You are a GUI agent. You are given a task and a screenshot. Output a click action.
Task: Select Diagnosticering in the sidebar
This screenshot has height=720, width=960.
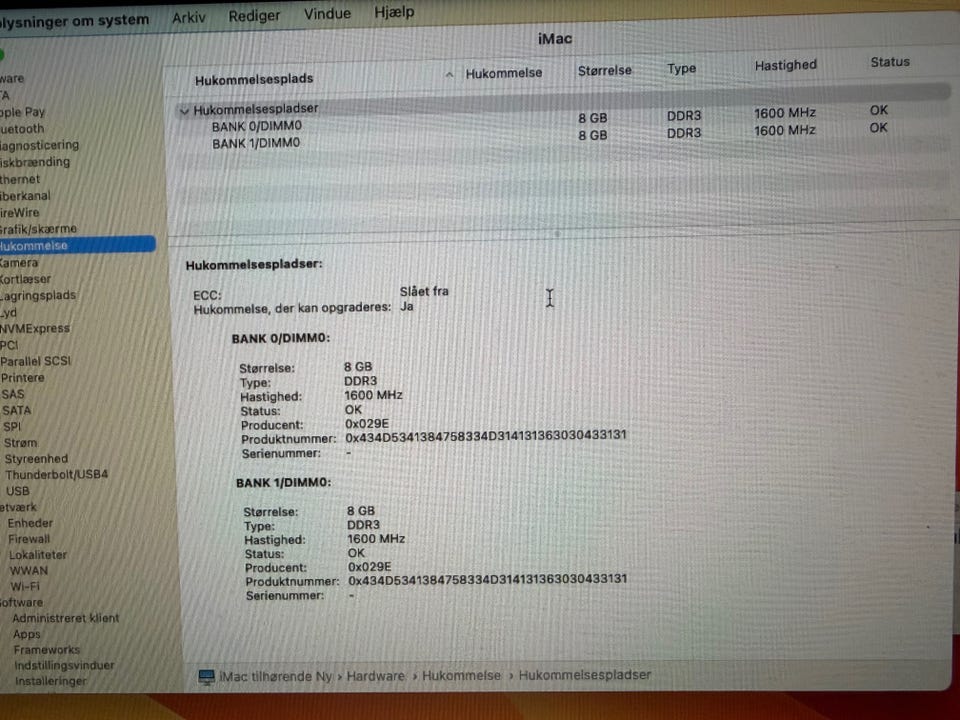40,145
